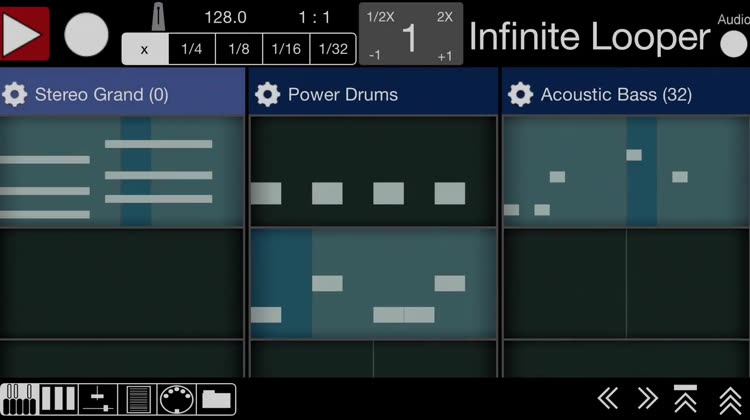Select the Stereo Grand (0) track header
This screenshot has height=420, width=750.
pyautogui.click(x=122, y=91)
